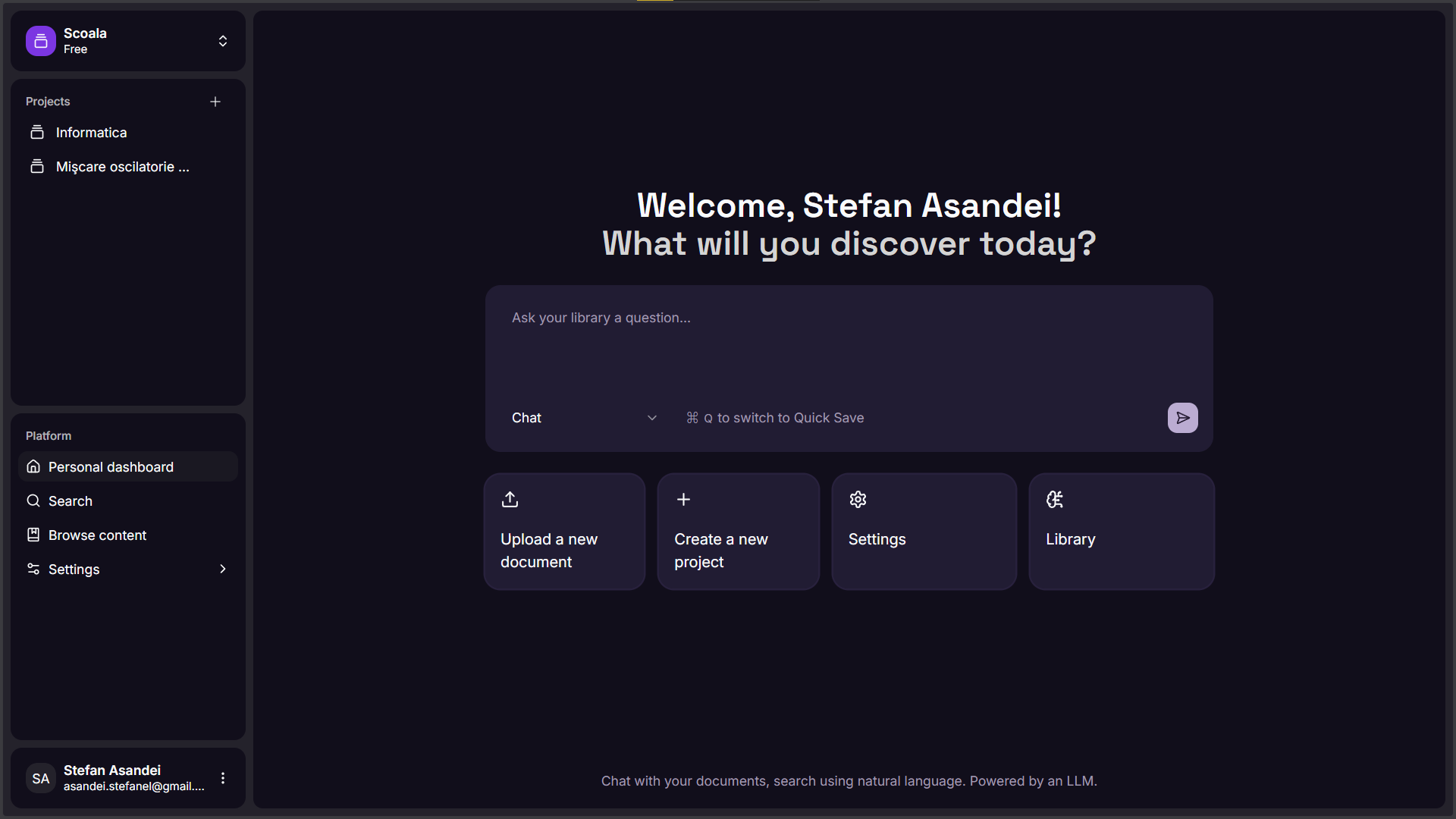Click the Create a new project card
This screenshot has width=1456, height=819.
(739, 532)
